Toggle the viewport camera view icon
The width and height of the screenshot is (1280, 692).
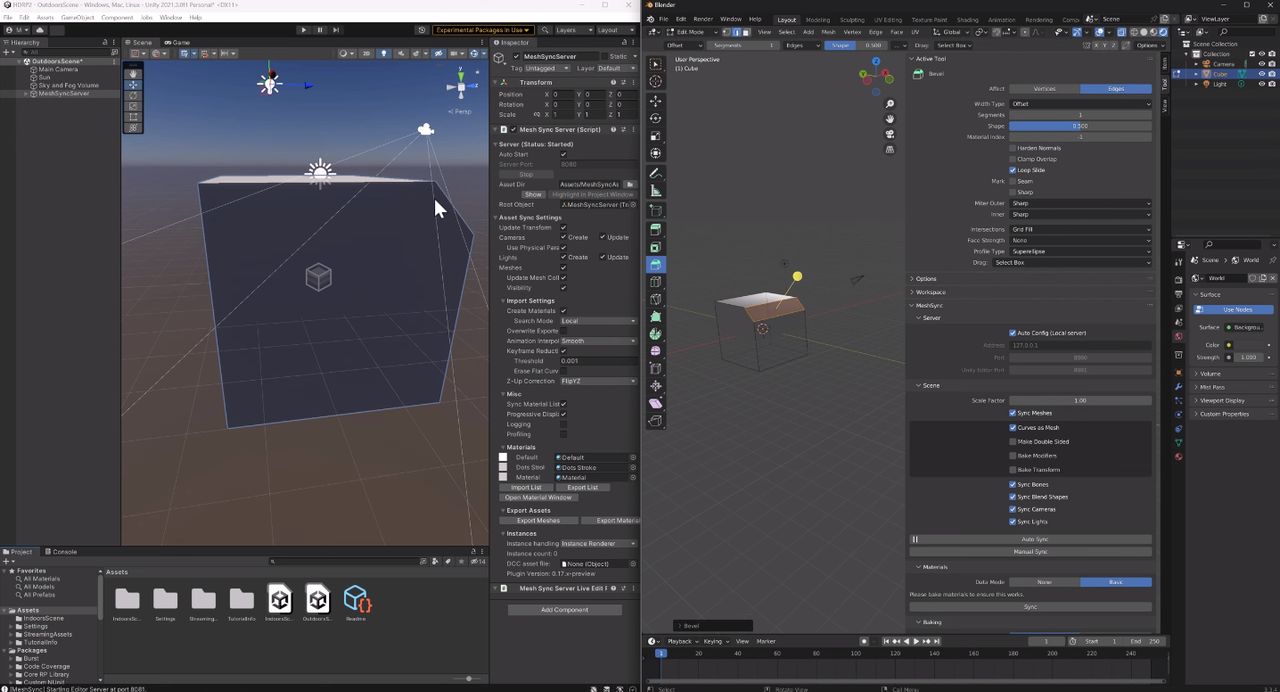(890, 134)
